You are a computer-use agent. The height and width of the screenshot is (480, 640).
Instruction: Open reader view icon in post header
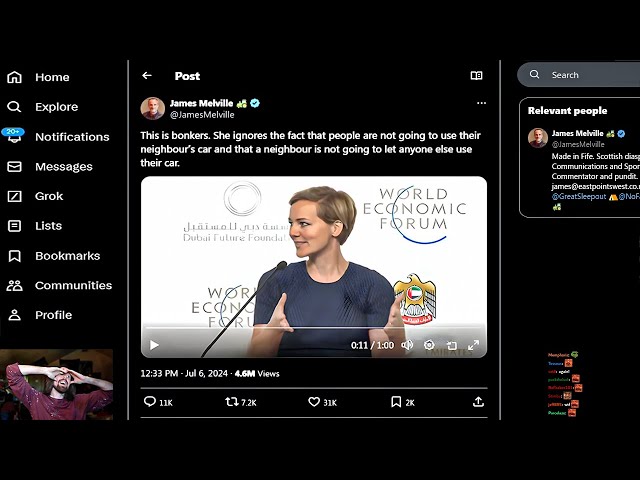point(476,76)
